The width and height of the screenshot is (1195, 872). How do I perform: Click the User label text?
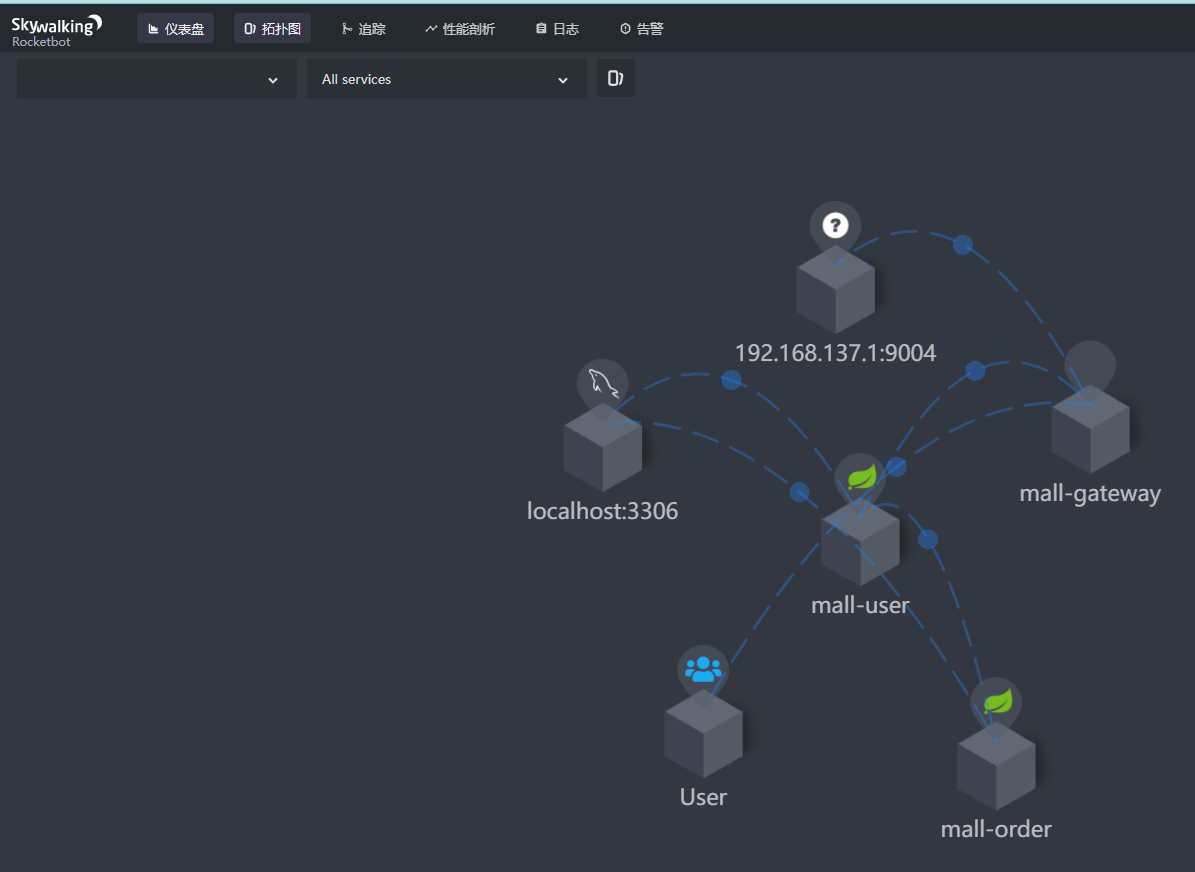coord(703,797)
